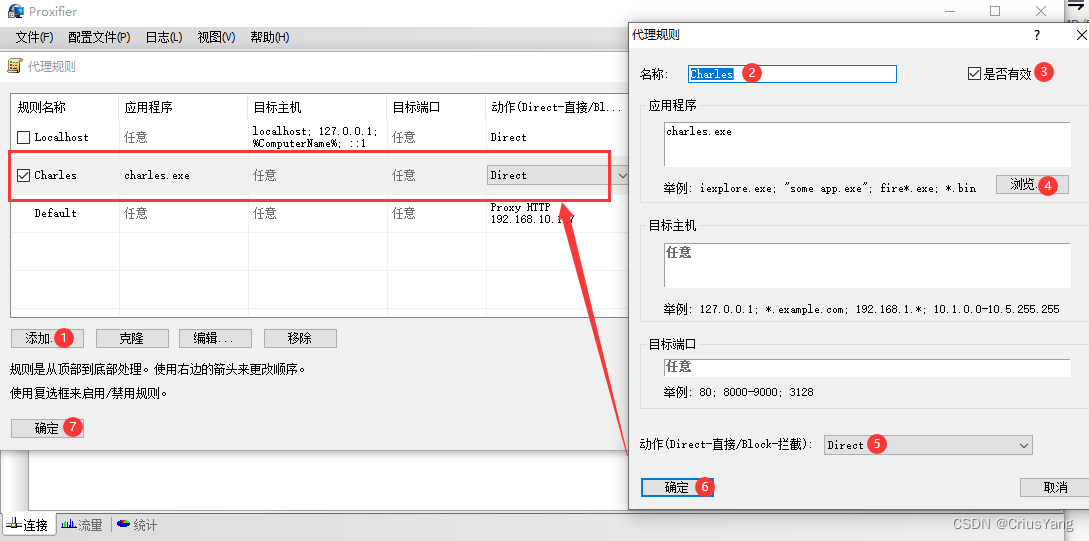Click the 统计 tab pie icon
Screen dimensions: 1089x541
point(123,524)
